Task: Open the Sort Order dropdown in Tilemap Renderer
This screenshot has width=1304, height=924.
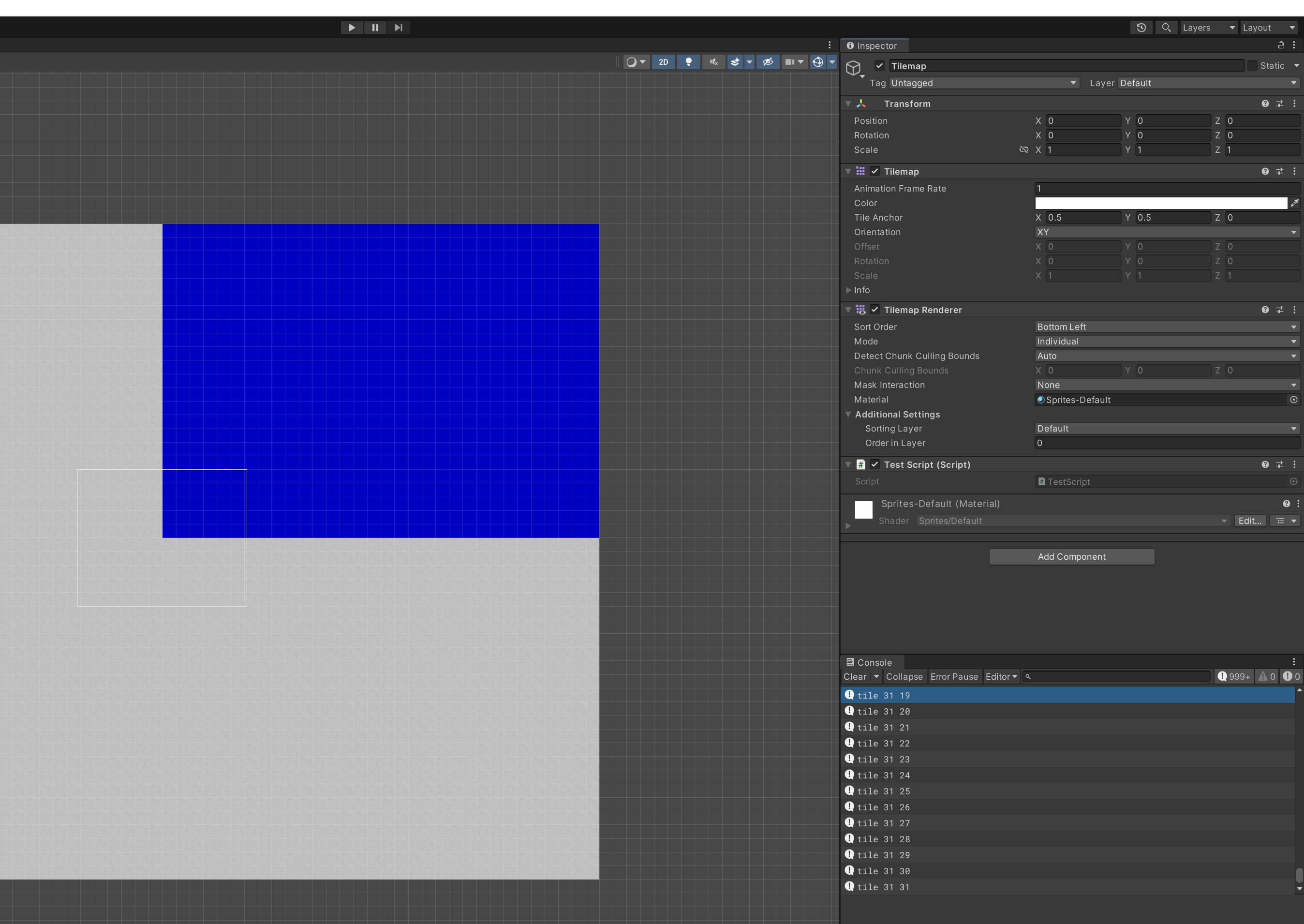Action: pos(1166,327)
